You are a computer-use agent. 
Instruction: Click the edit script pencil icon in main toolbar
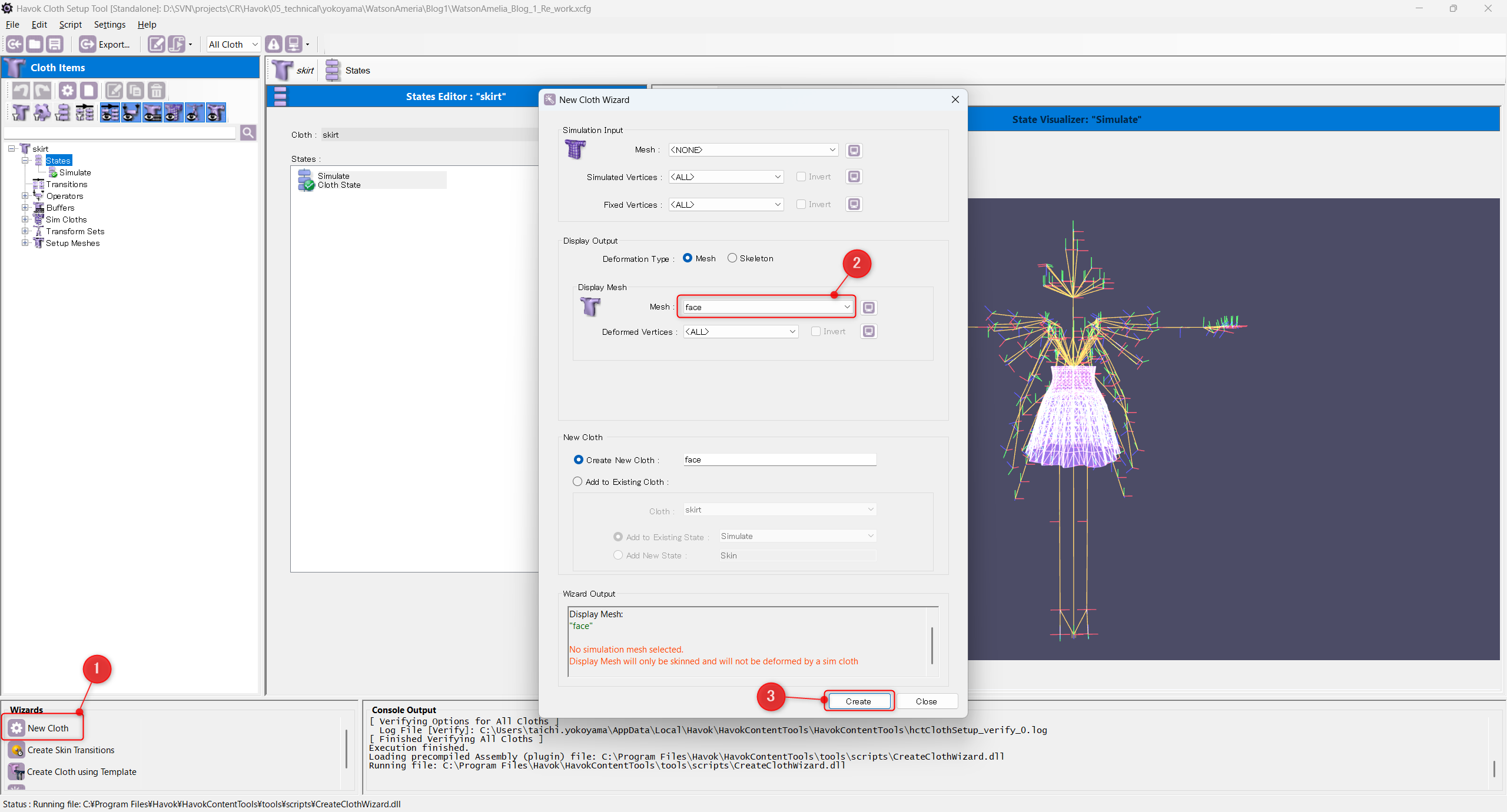click(156, 44)
